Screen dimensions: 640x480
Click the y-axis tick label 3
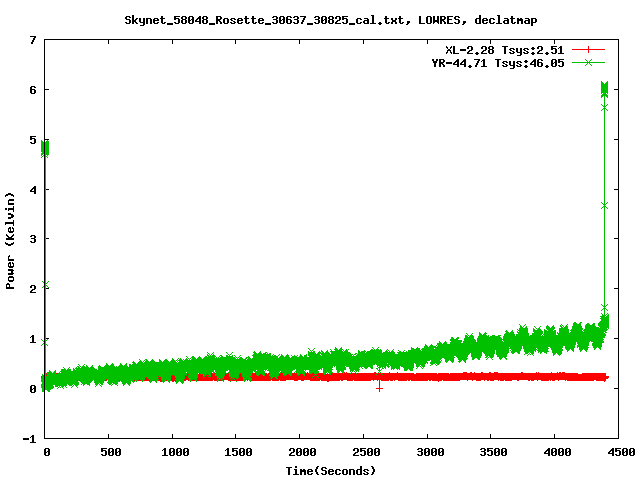(x=33, y=239)
